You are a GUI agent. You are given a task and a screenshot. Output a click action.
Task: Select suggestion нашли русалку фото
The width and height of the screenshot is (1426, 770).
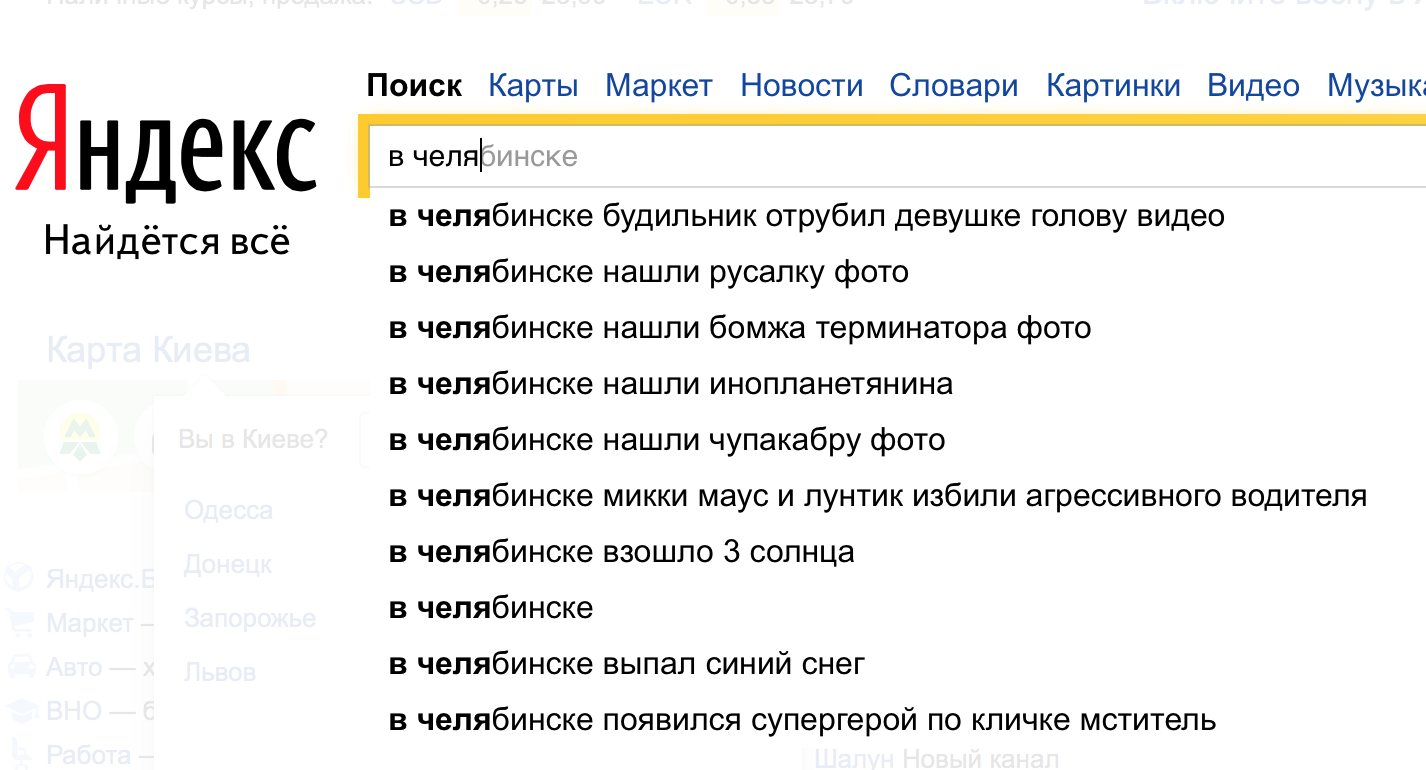tap(648, 272)
